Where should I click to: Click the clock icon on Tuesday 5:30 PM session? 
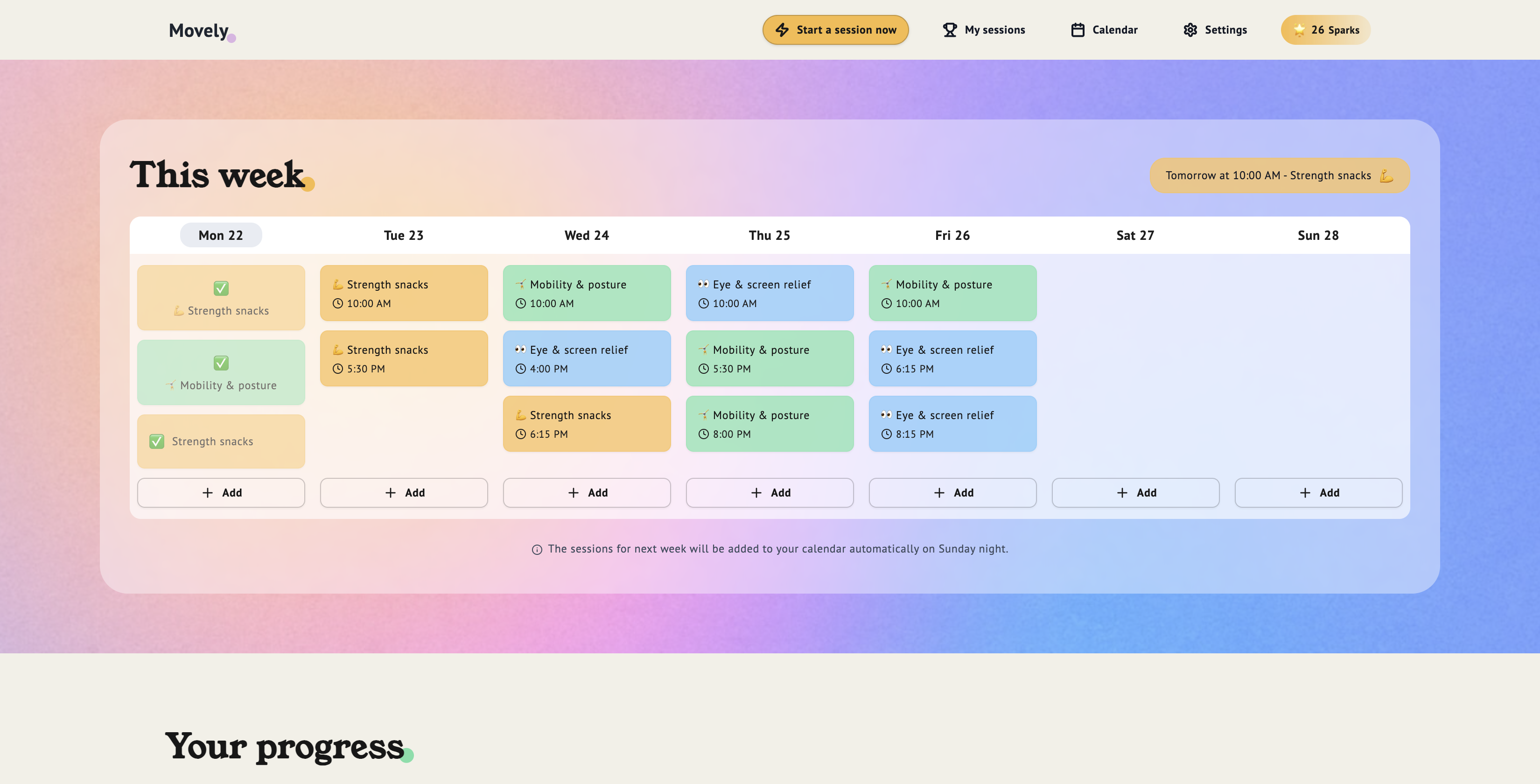pos(338,369)
